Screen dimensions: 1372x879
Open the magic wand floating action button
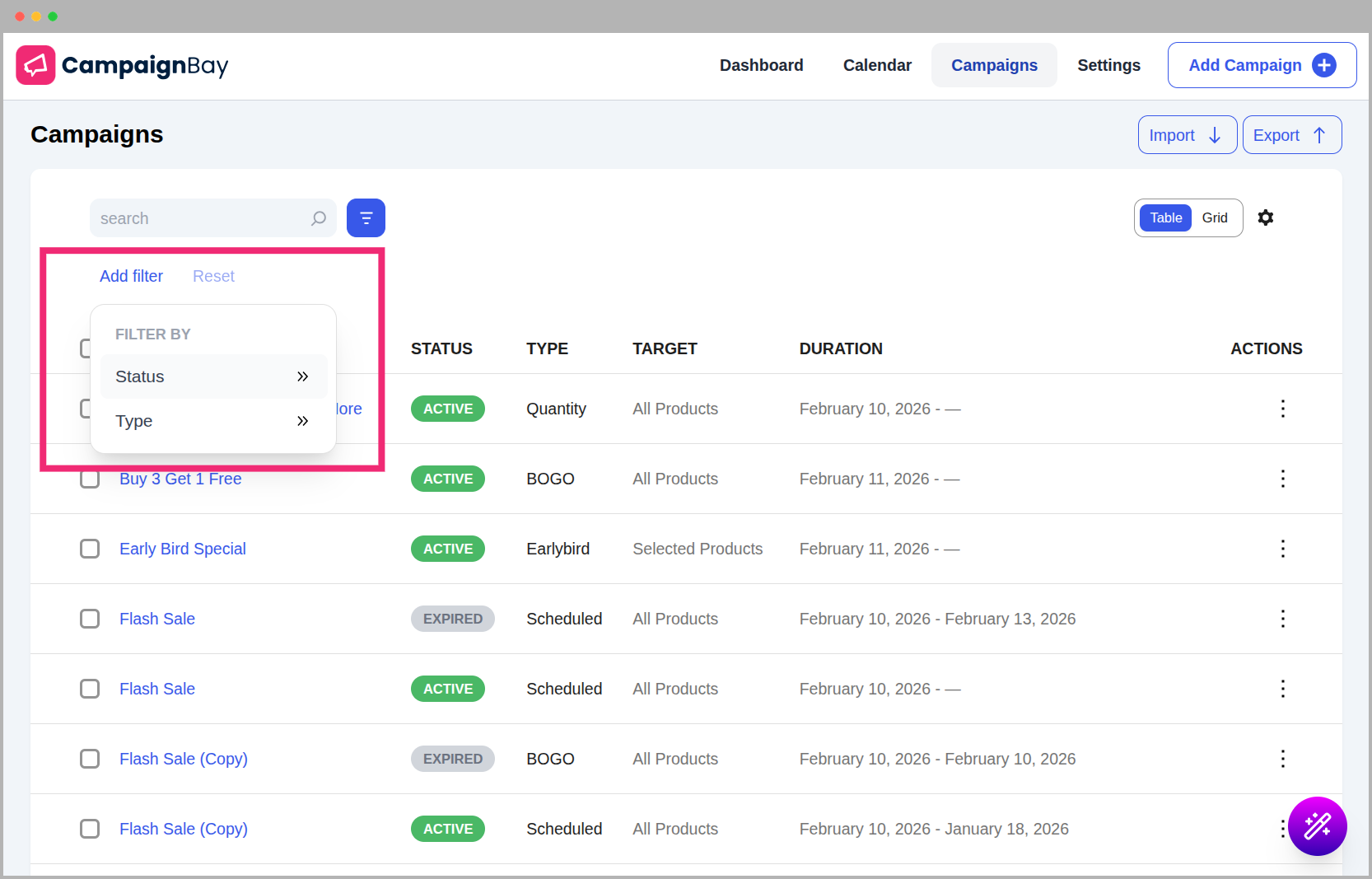(x=1318, y=826)
